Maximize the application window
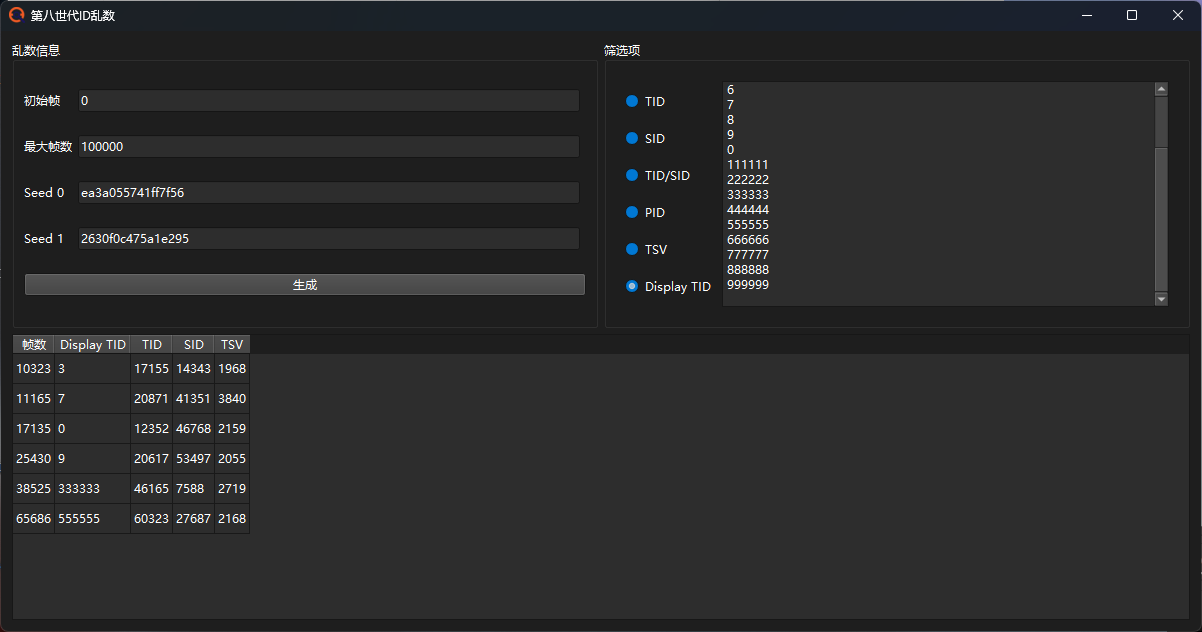The width and height of the screenshot is (1202, 632). click(1131, 15)
